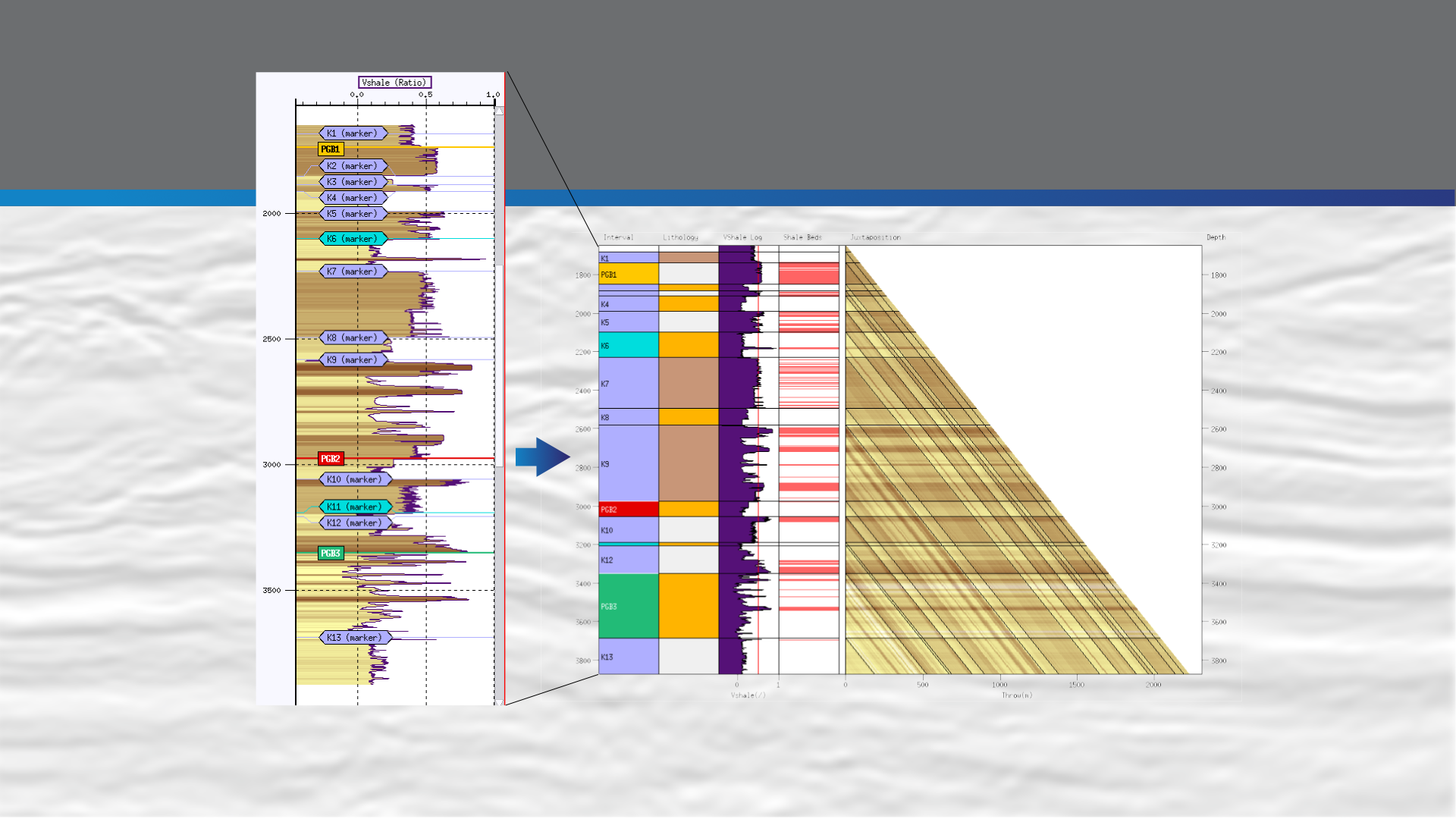
Task: Select the K7 interval cell
Action: 629,384
